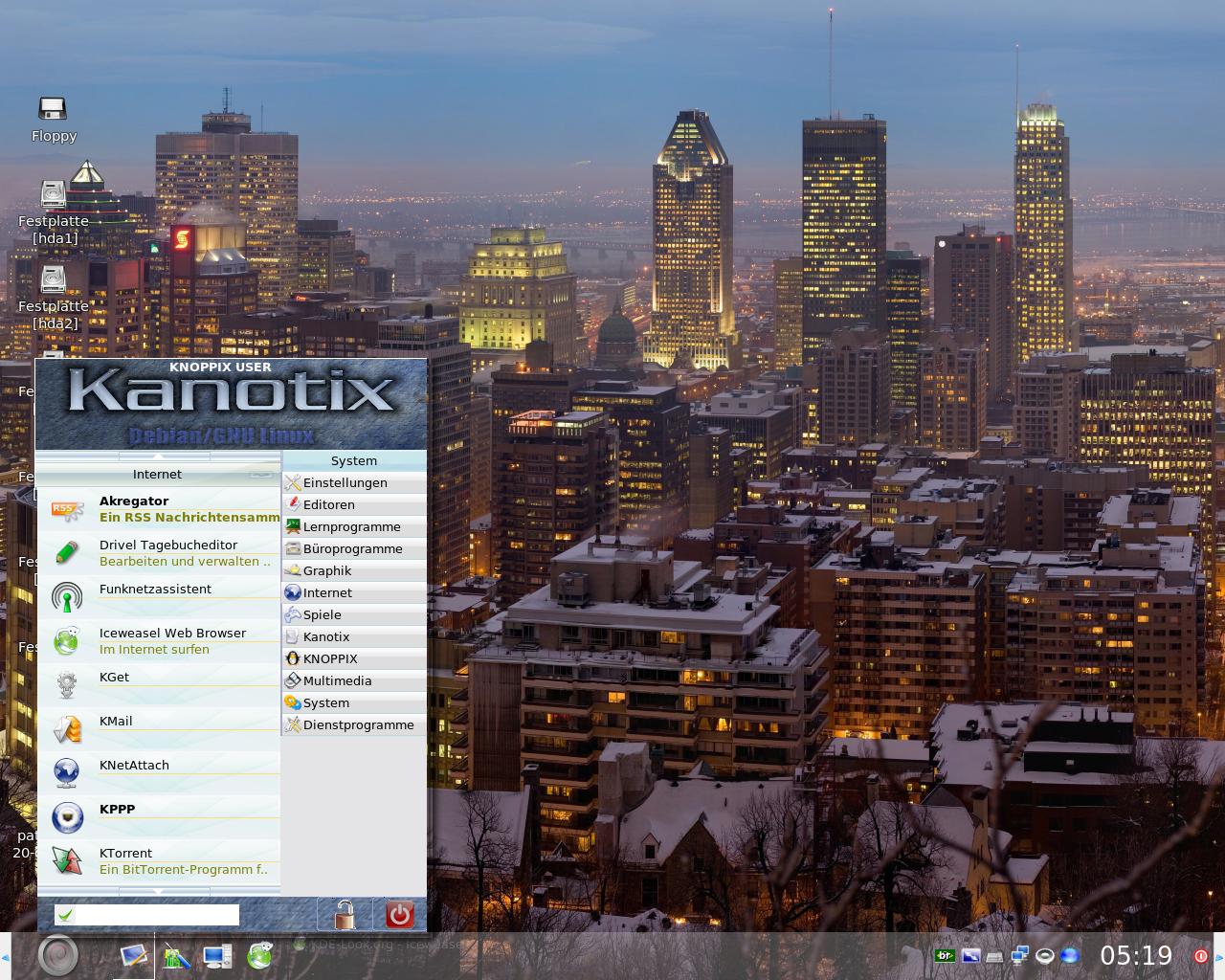Image resolution: width=1225 pixels, height=980 pixels.
Task: Open Festplatte [hda1] desktop icon
Action: coord(54,212)
